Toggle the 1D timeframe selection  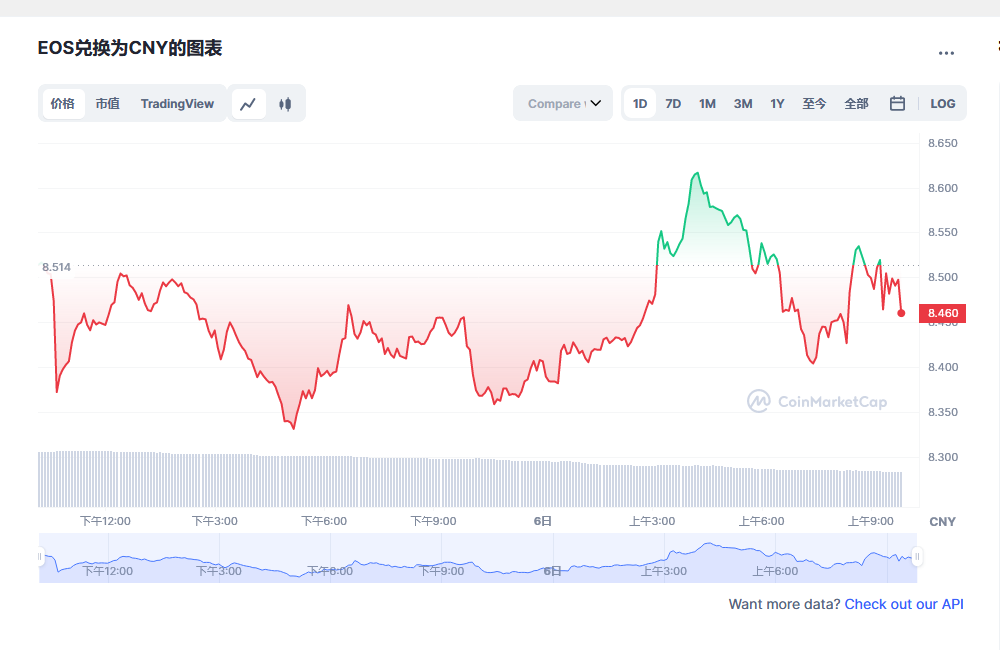pos(639,103)
